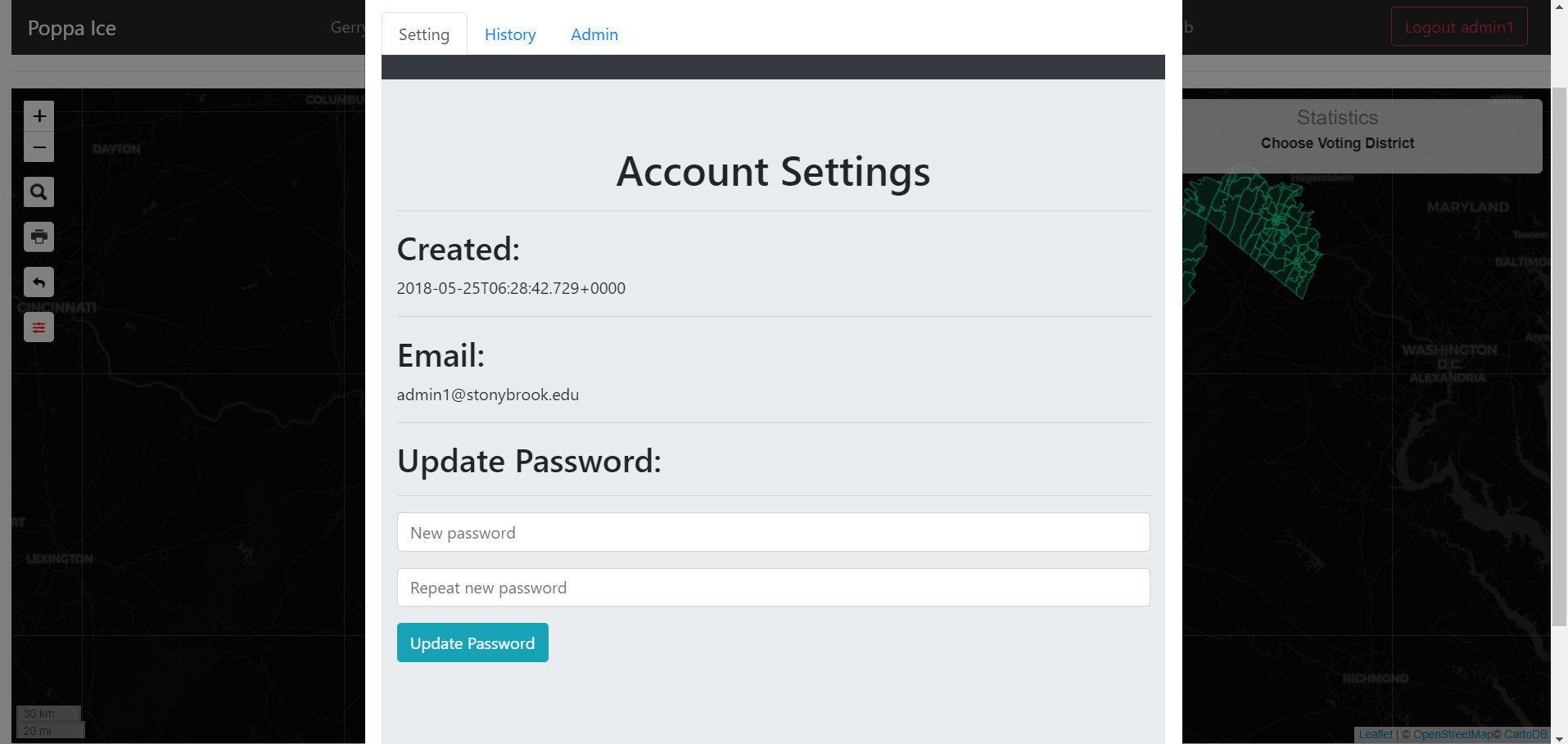Image resolution: width=1568 pixels, height=744 pixels.
Task: Open the CartoDB attribution link
Action: (x=1525, y=734)
